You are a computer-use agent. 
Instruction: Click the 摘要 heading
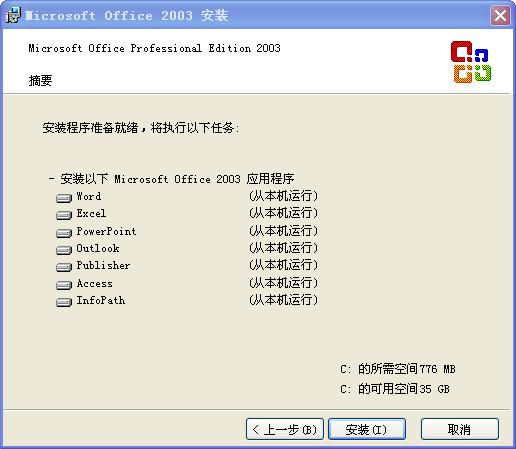click(40, 81)
